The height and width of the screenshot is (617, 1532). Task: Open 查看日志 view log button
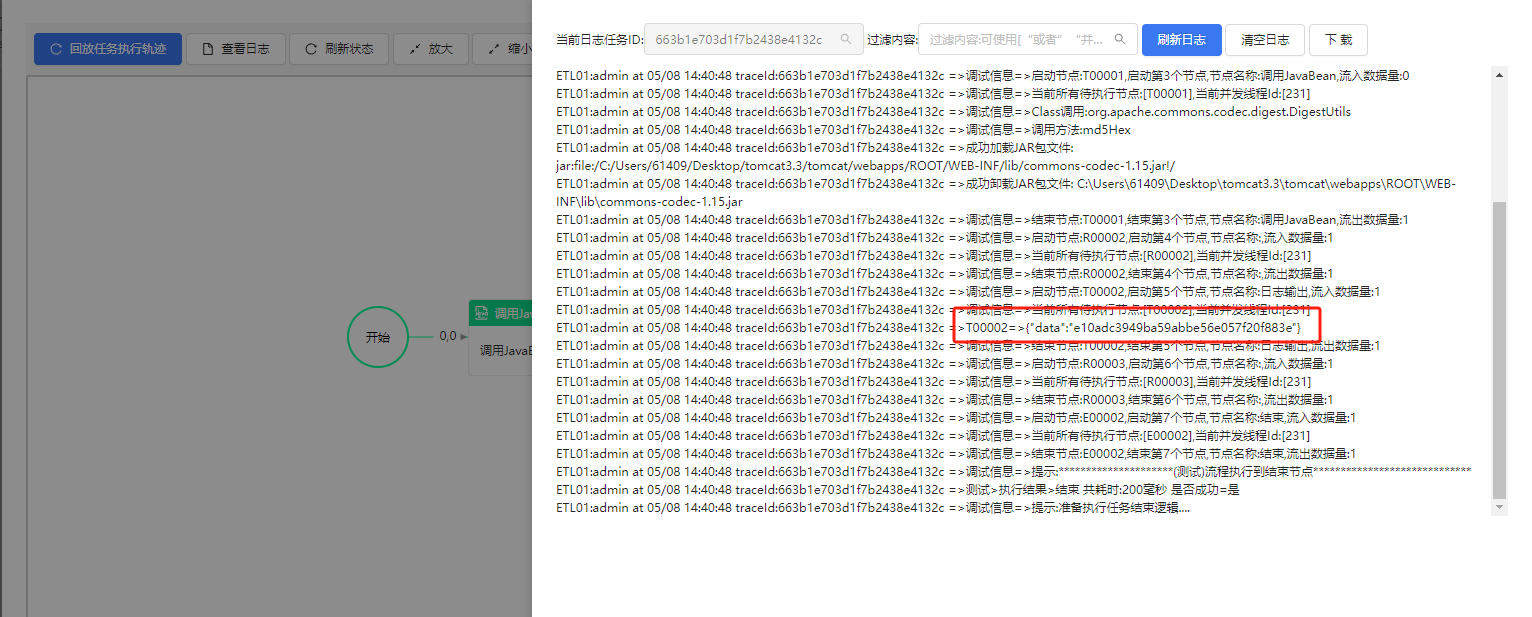coord(237,48)
